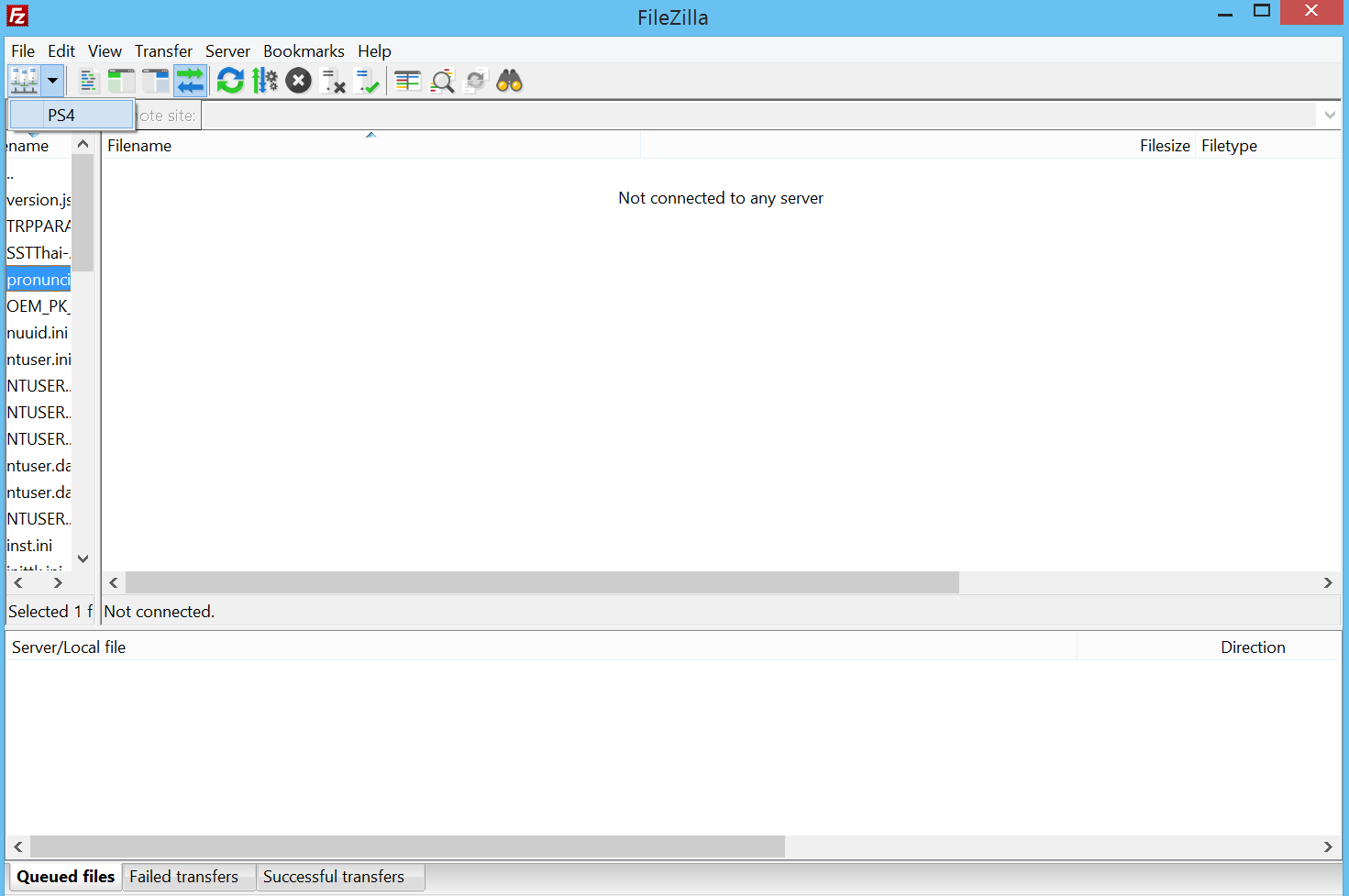
Task: Switch to the Queued files tab
Action: [x=65, y=877]
